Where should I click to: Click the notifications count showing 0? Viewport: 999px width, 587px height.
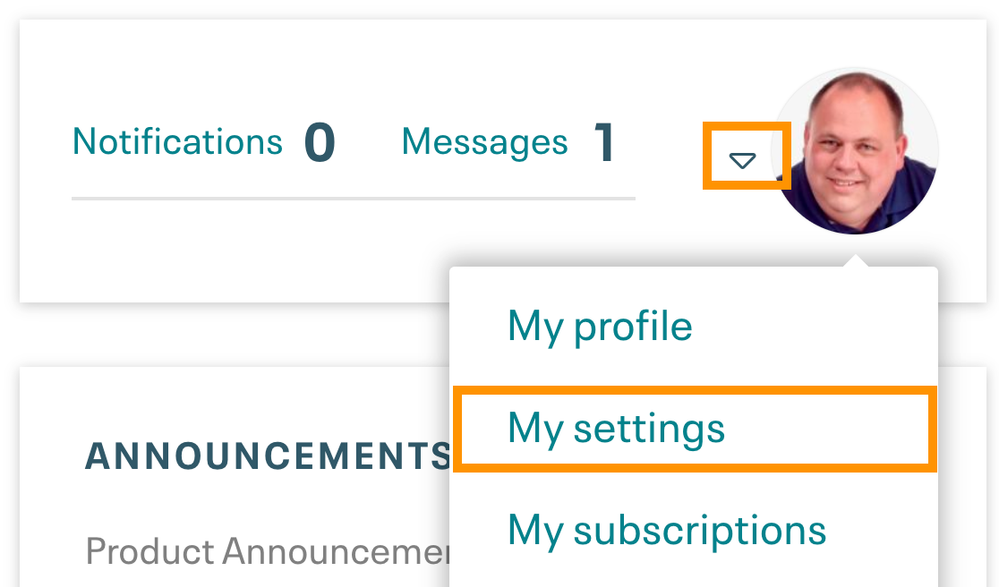pyautogui.click(x=319, y=143)
